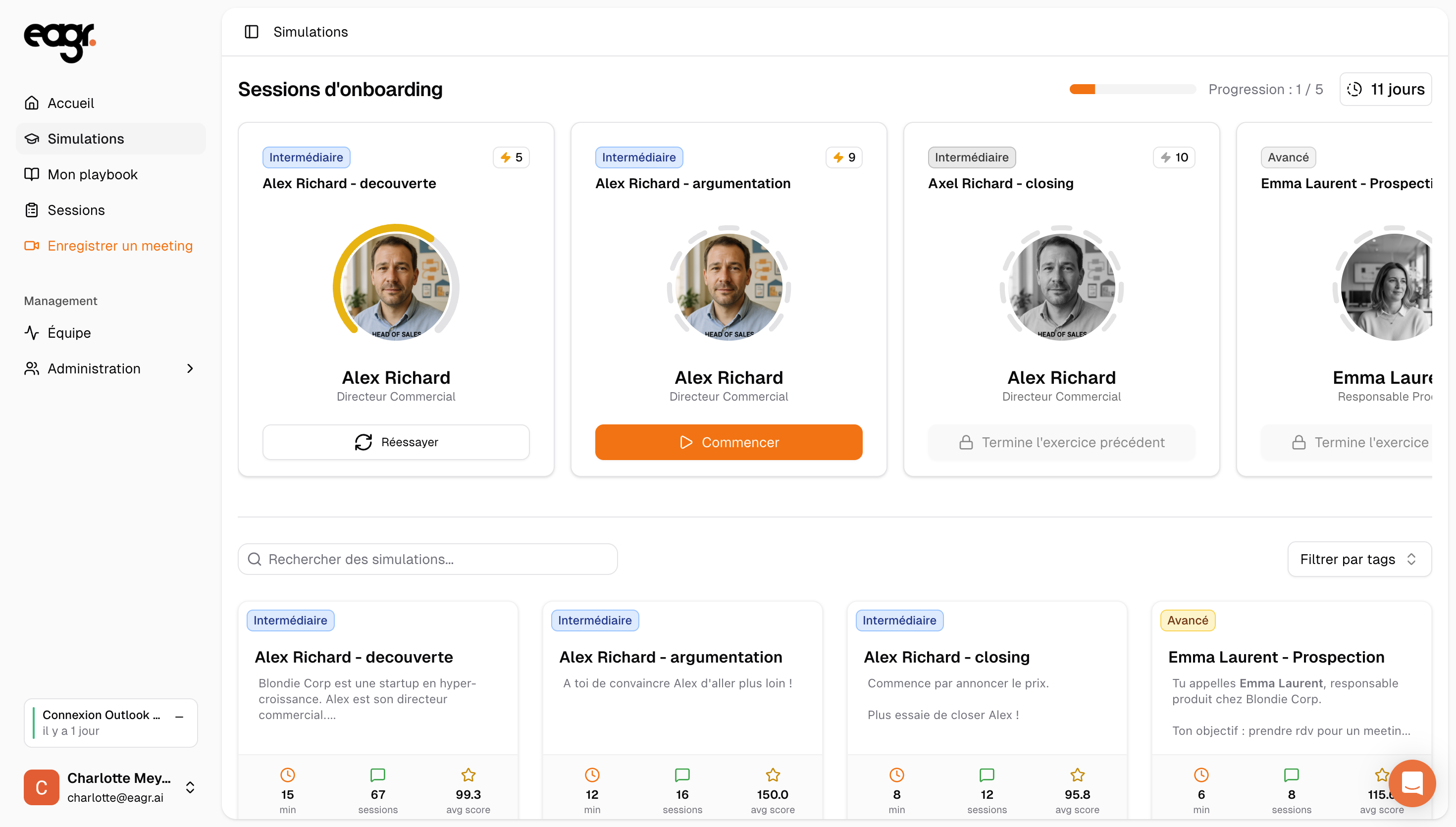Open the Équipe management page
Image resolution: width=1456 pixels, height=827 pixels.
pyautogui.click(x=69, y=333)
